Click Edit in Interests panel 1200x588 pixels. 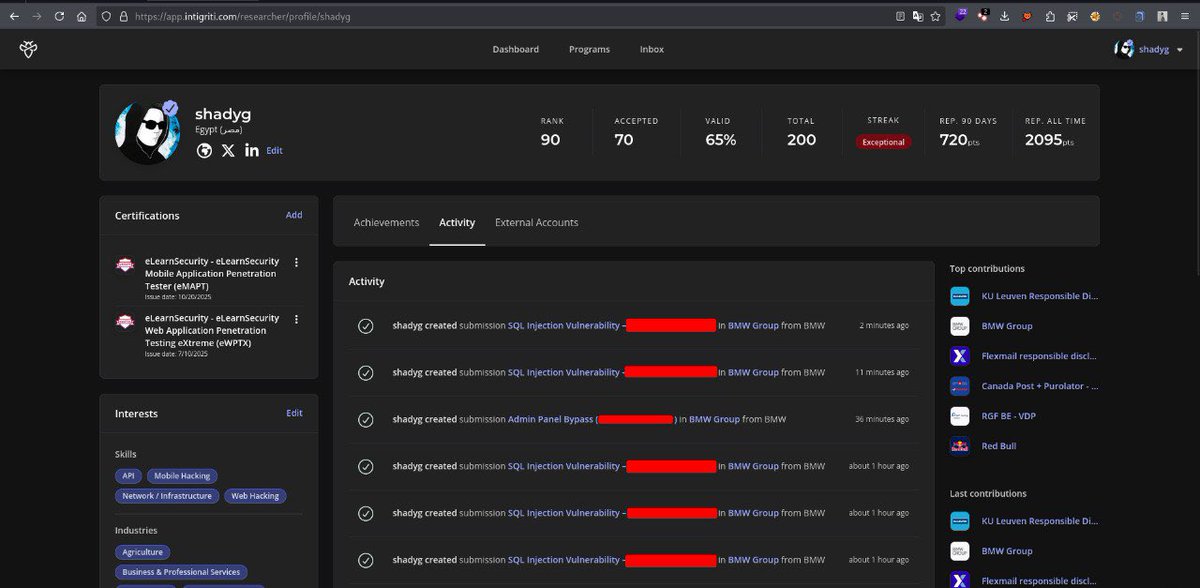pyautogui.click(x=294, y=413)
